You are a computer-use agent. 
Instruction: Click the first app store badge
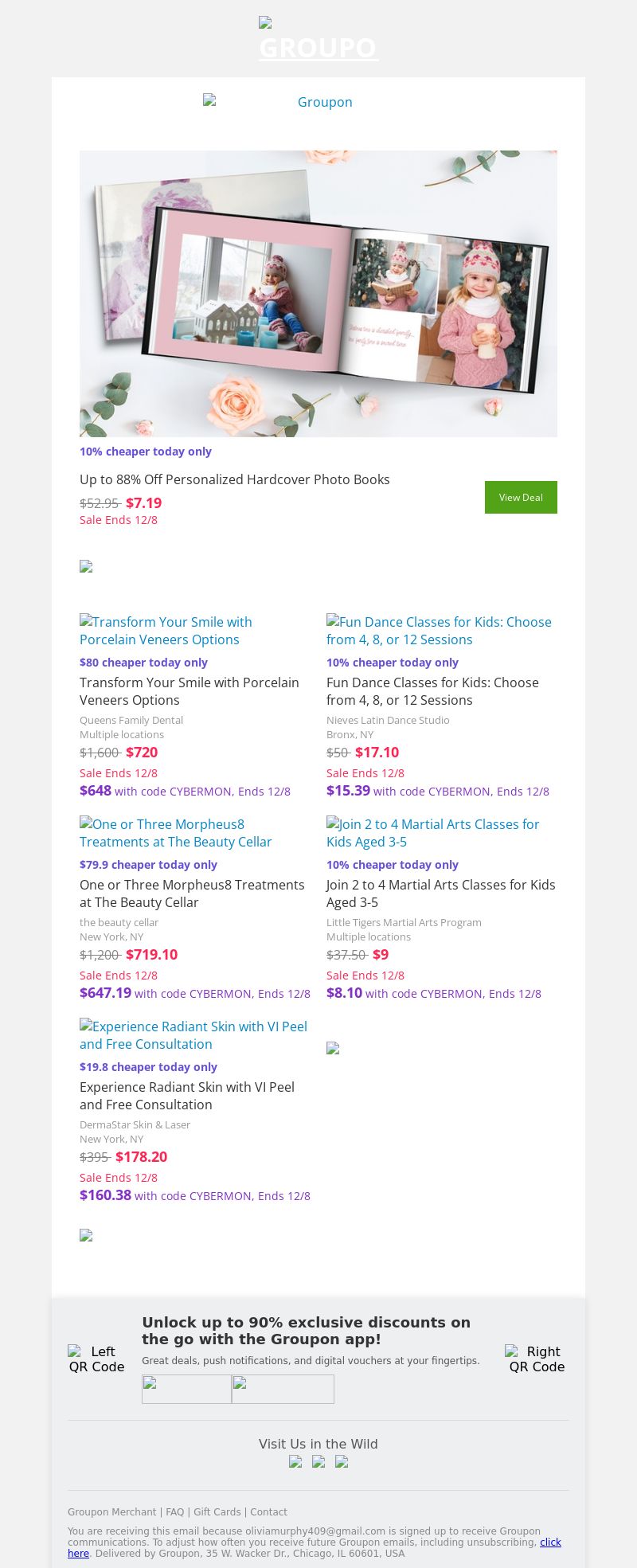coord(186,1389)
